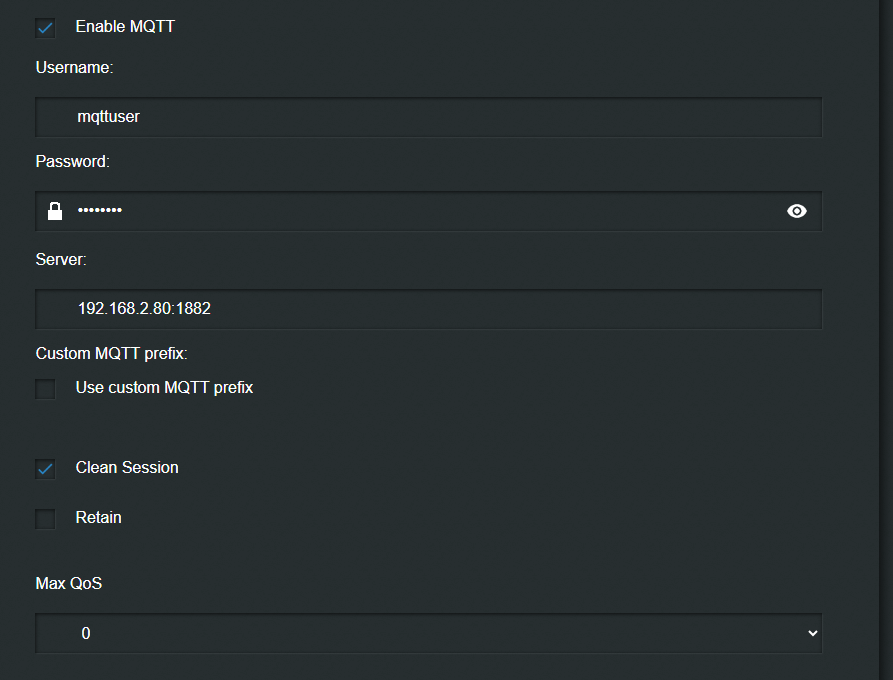
Task: Click the "Custom MQTT prefix:" heading
Action: click(112, 353)
